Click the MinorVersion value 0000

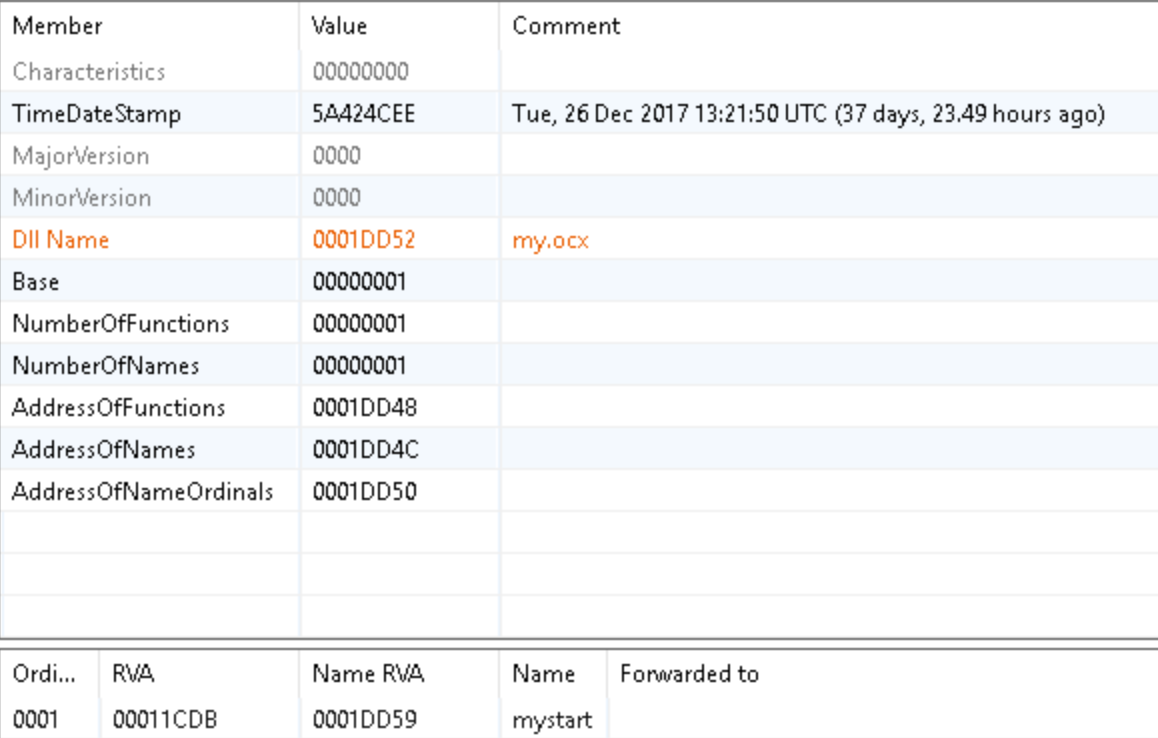point(336,198)
